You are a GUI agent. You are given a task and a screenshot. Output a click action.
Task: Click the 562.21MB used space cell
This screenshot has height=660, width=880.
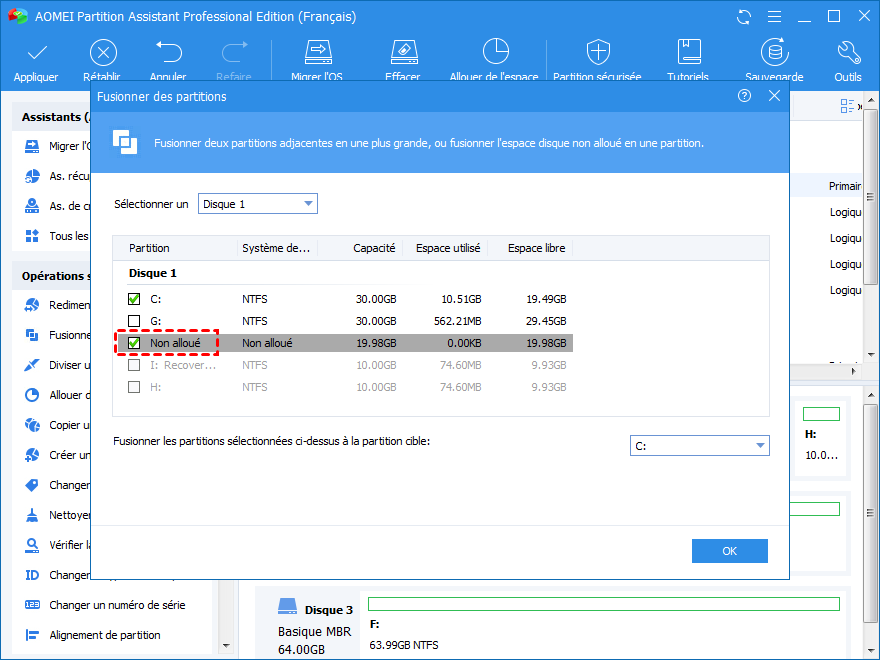tap(457, 321)
